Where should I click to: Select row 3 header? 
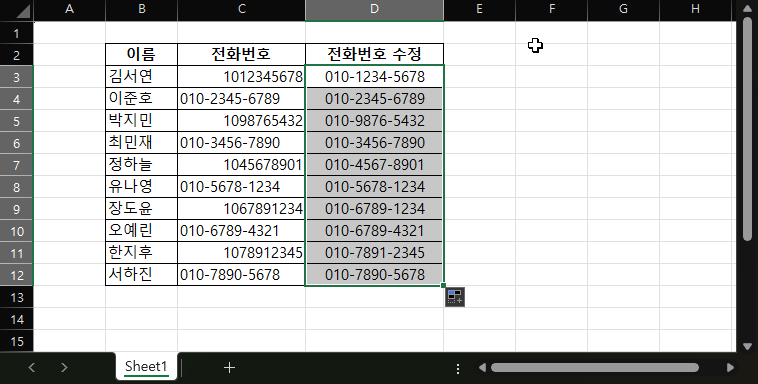pos(17,77)
